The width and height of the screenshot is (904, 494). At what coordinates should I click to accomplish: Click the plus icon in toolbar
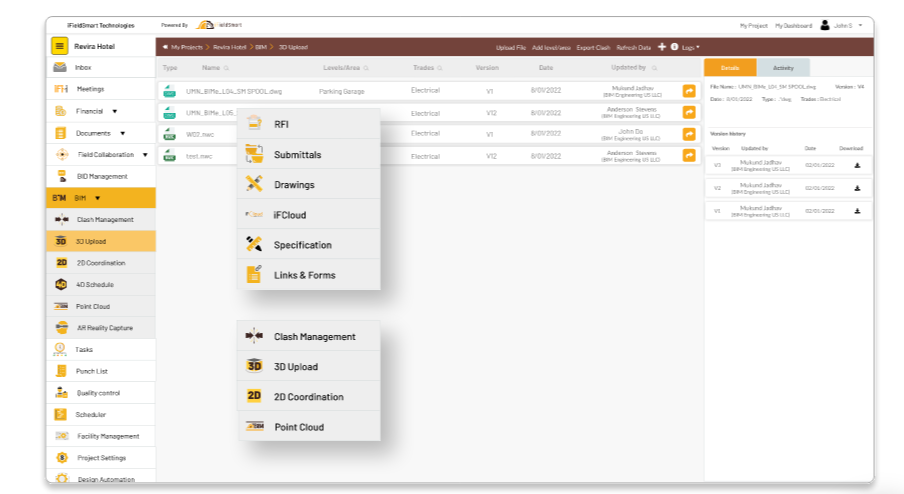coord(662,47)
